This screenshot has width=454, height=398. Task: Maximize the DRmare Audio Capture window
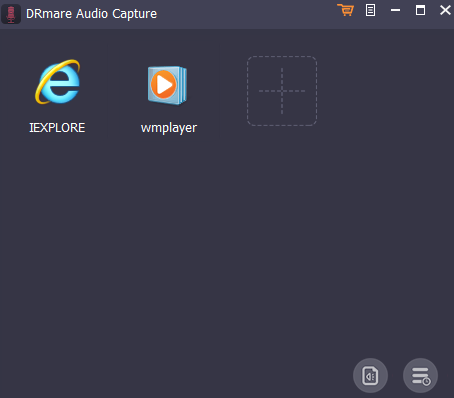tap(420, 10)
